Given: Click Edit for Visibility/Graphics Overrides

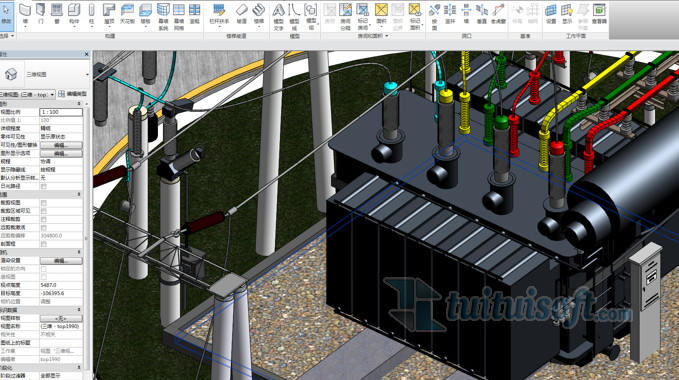Looking at the screenshot, I should click(61, 145).
